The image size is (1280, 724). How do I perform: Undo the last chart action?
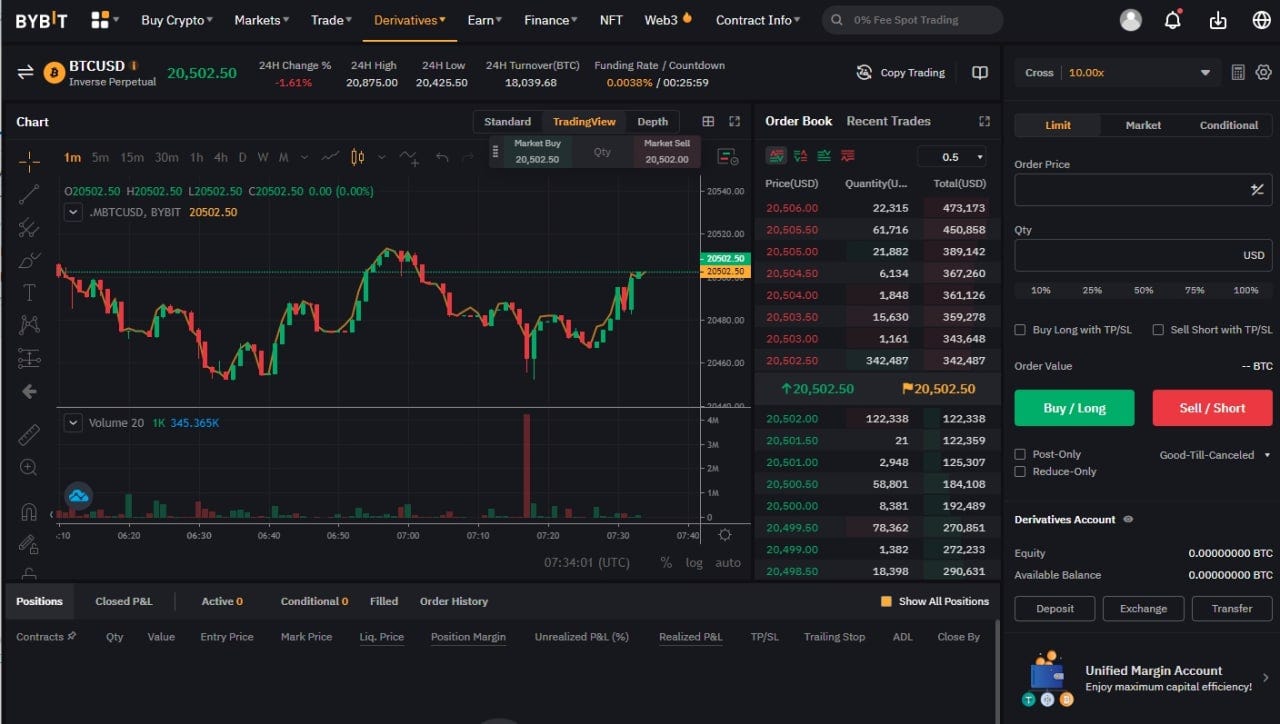click(442, 157)
